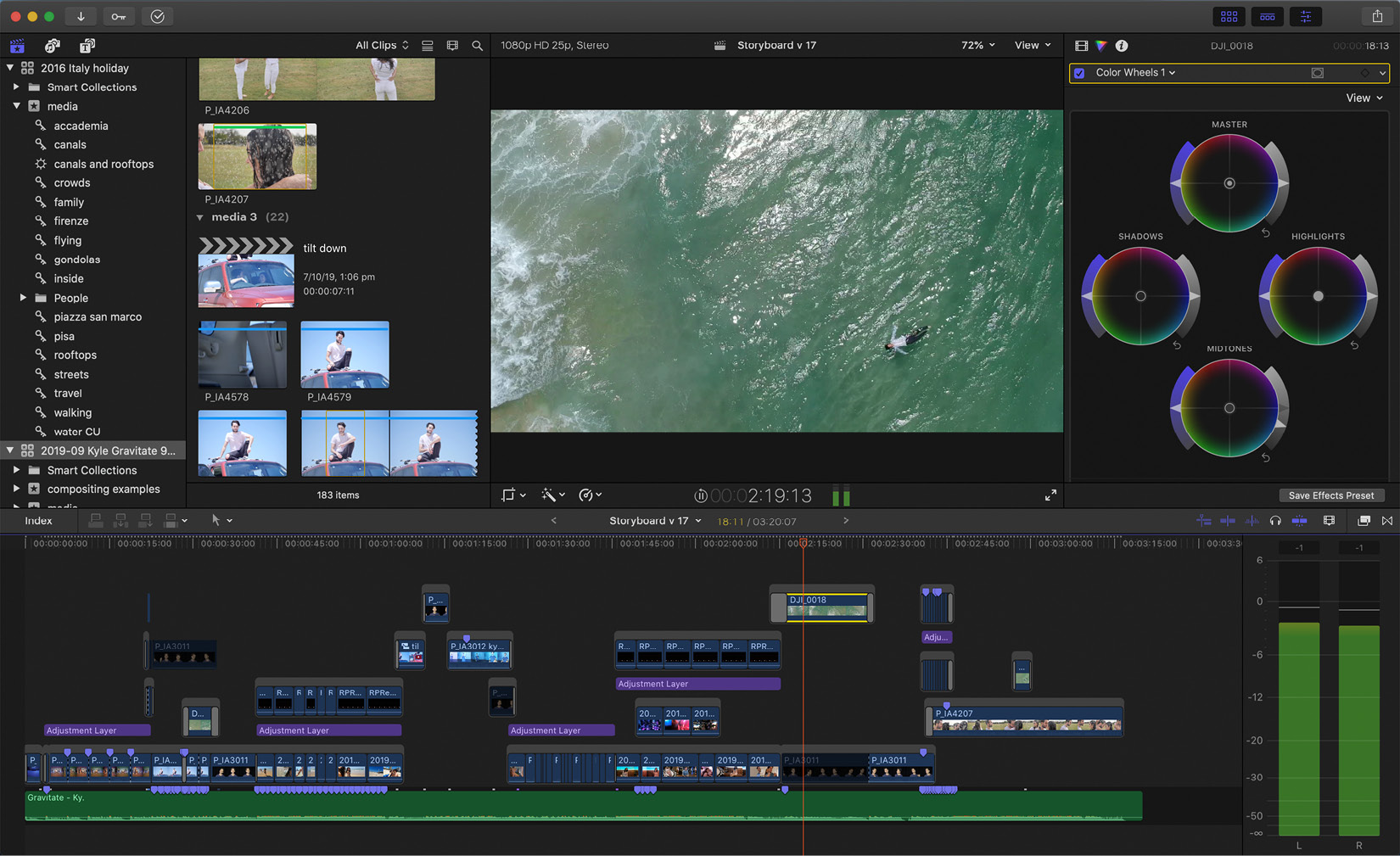Select the gondolas keyword collection
This screenshot has height=856, width=1400.
click(76, 260)
